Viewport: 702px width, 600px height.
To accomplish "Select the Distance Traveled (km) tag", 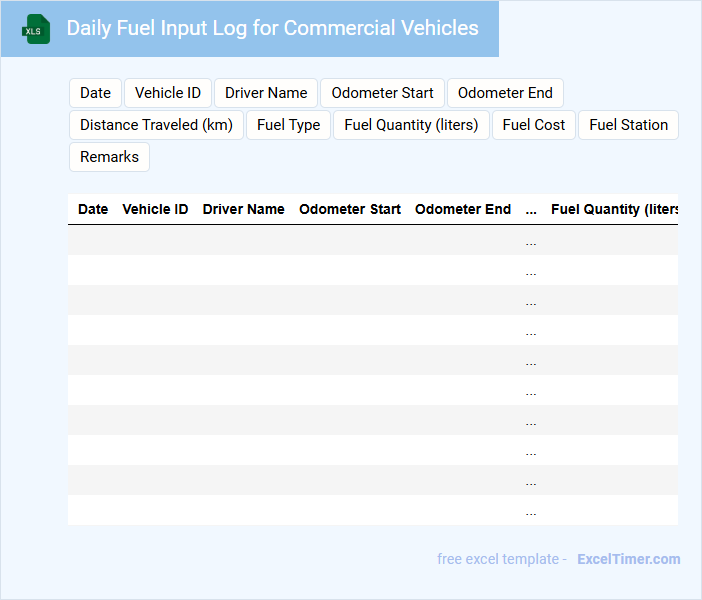I will tap(156, 125).
